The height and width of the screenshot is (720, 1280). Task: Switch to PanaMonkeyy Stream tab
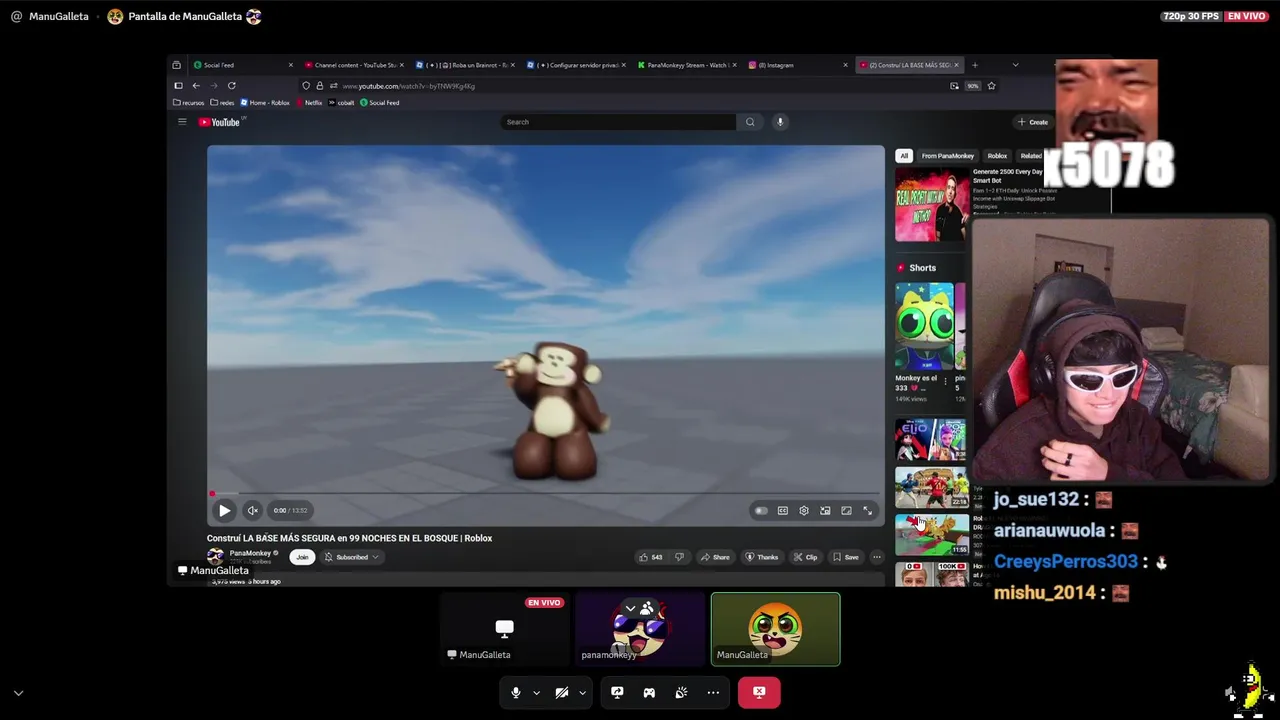point(688,65)
